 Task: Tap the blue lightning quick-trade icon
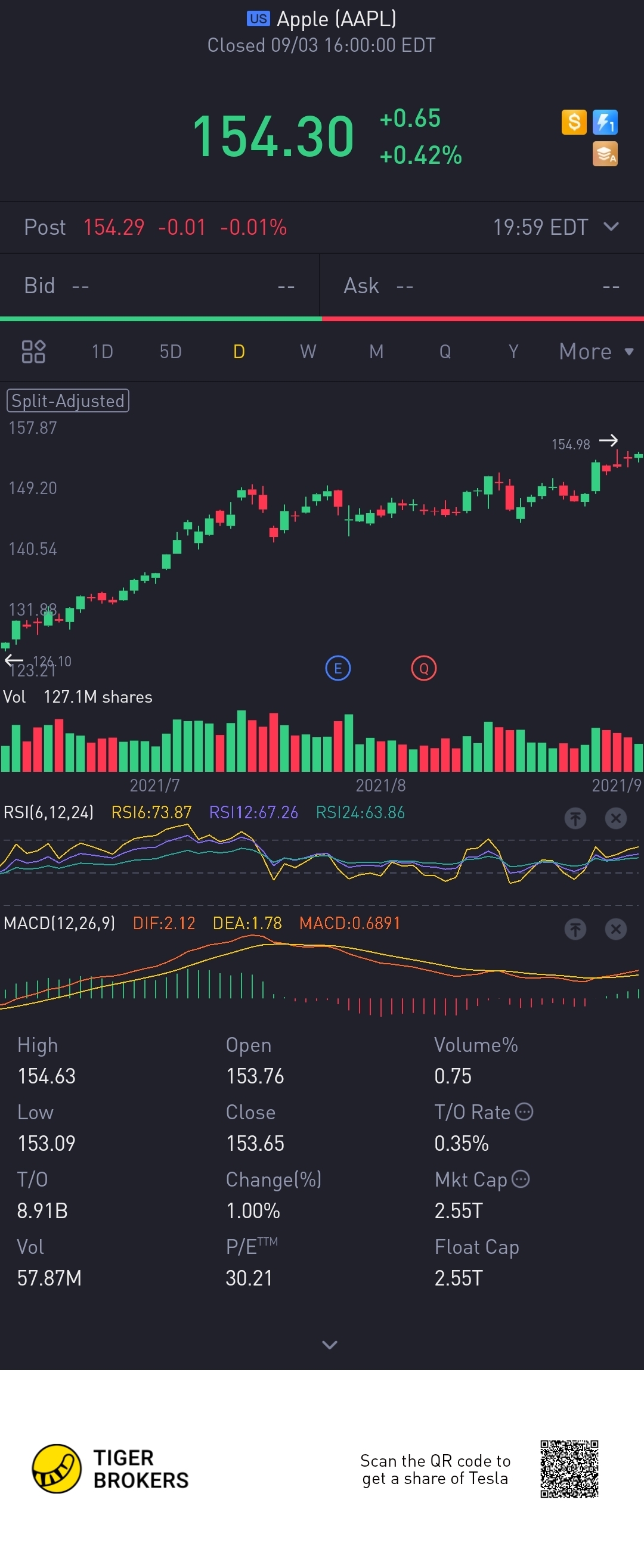pyautogui.click(x=605, y=122)
